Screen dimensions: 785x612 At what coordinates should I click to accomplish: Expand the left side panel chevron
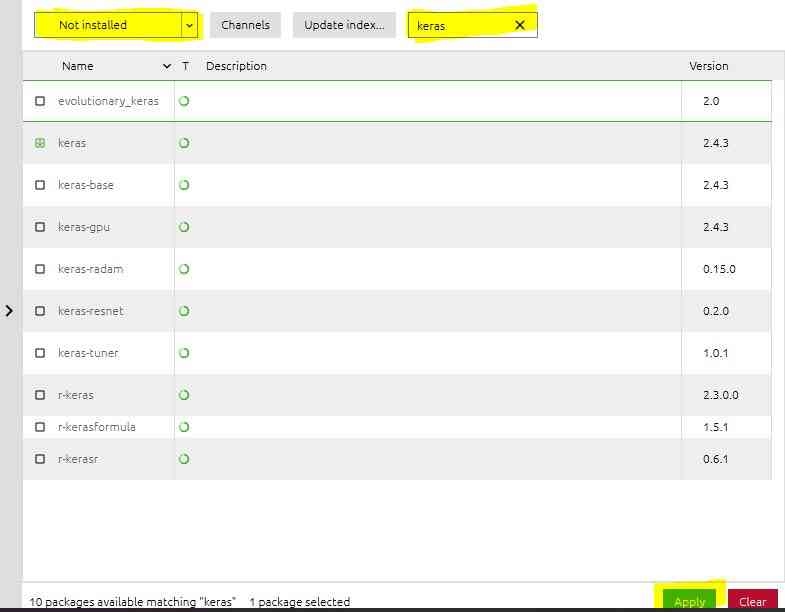pyautogui.click(x=9, y=311)
